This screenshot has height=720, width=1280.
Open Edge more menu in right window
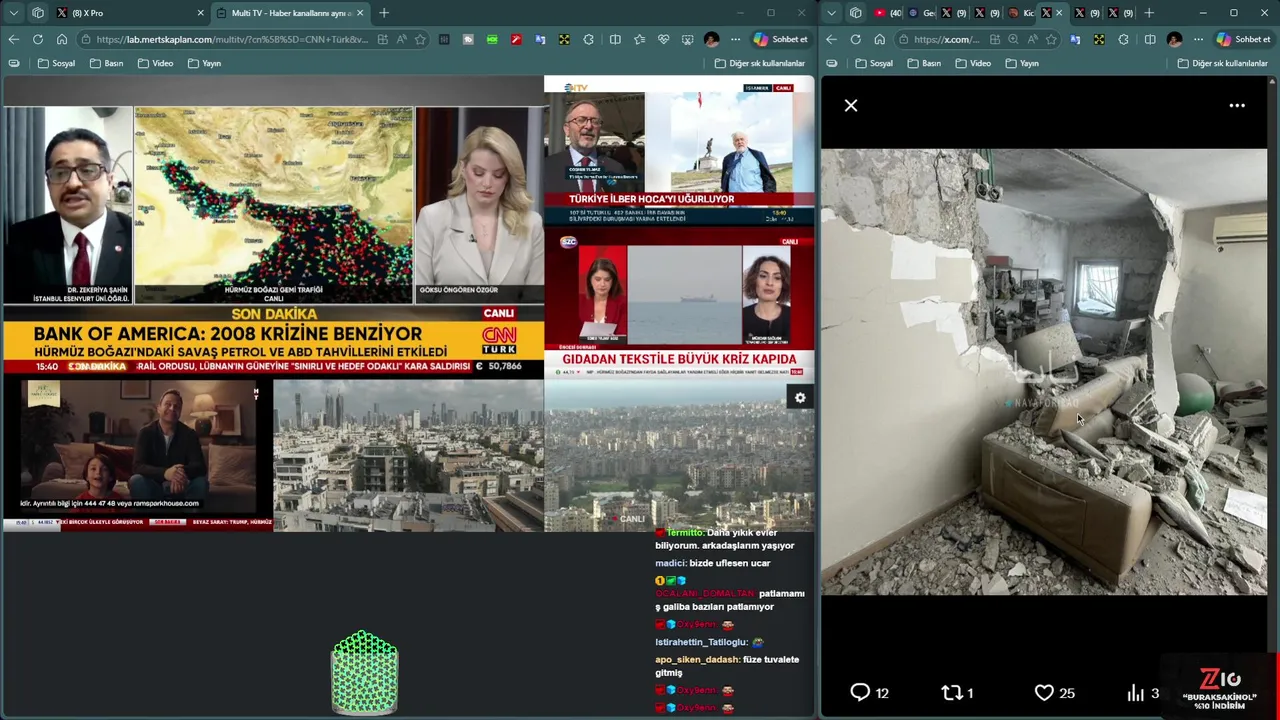click(x=1198, y=39)
